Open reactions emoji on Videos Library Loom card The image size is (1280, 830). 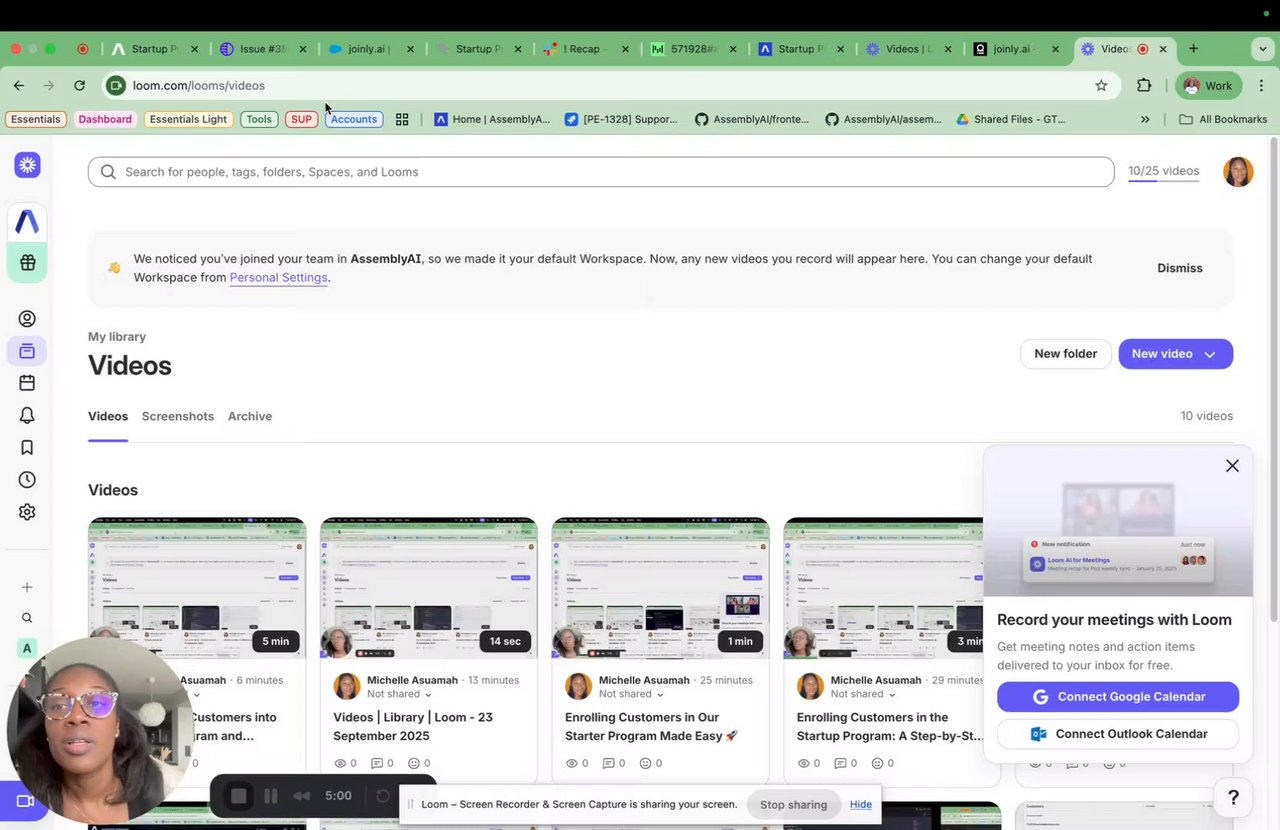(419, 763)
